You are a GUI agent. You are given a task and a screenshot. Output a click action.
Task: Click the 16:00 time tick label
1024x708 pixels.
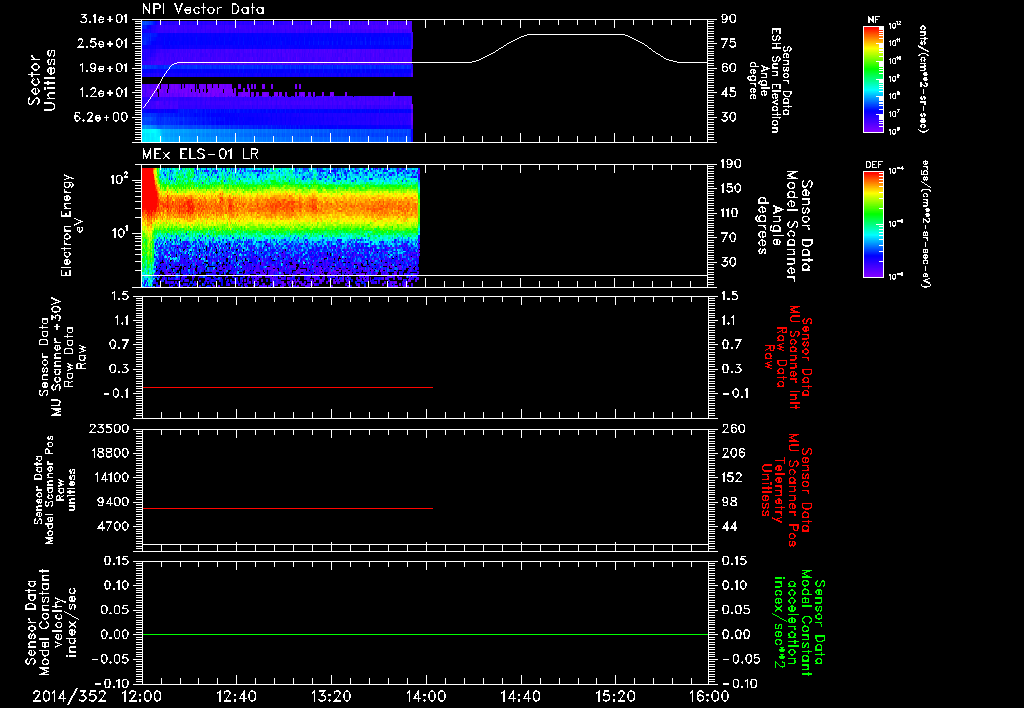pos(709,696)
